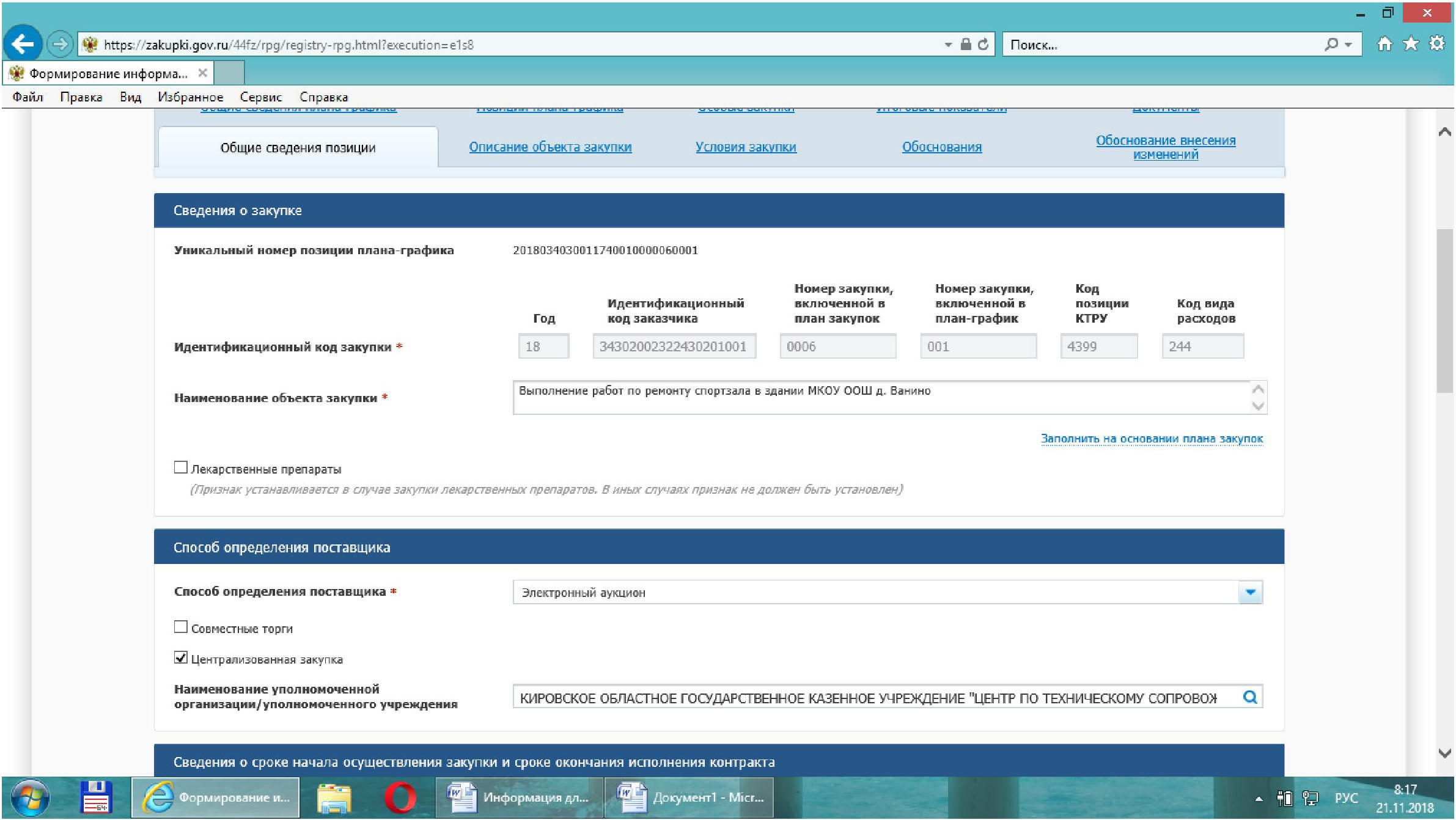
Task: Check the Совместные торги checkbox
Action: [x=180, y=628]
